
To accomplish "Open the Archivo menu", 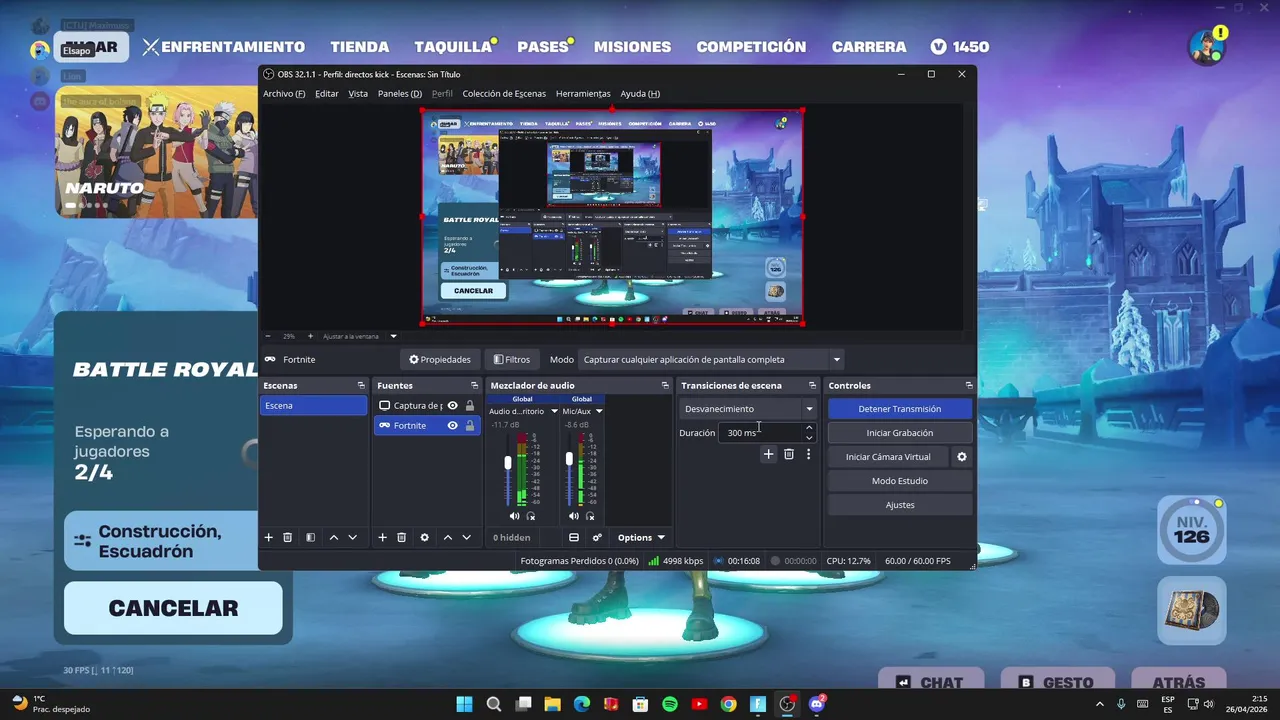I will tap(284, 94).
